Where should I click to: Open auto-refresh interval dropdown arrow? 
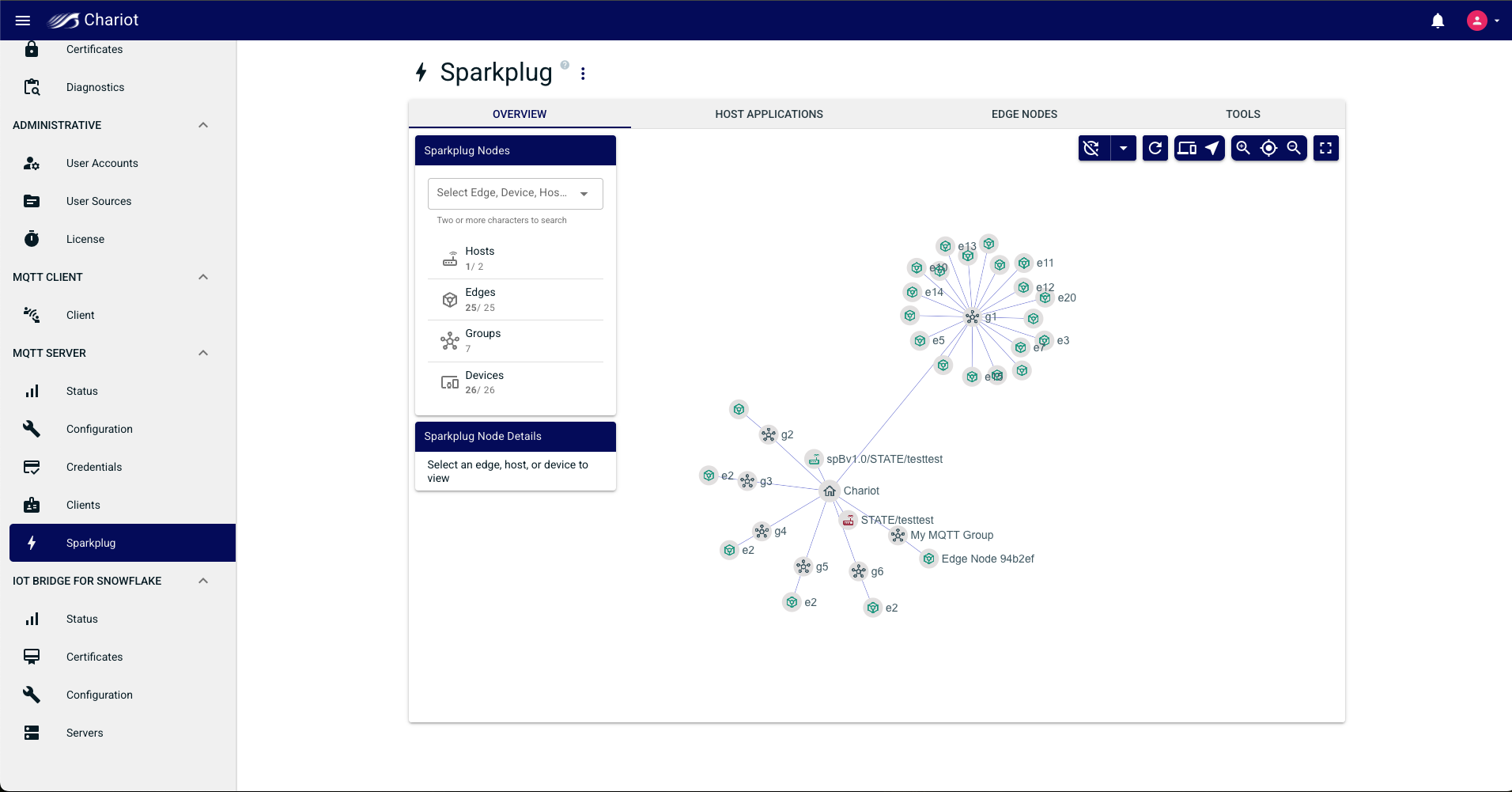1123,148
